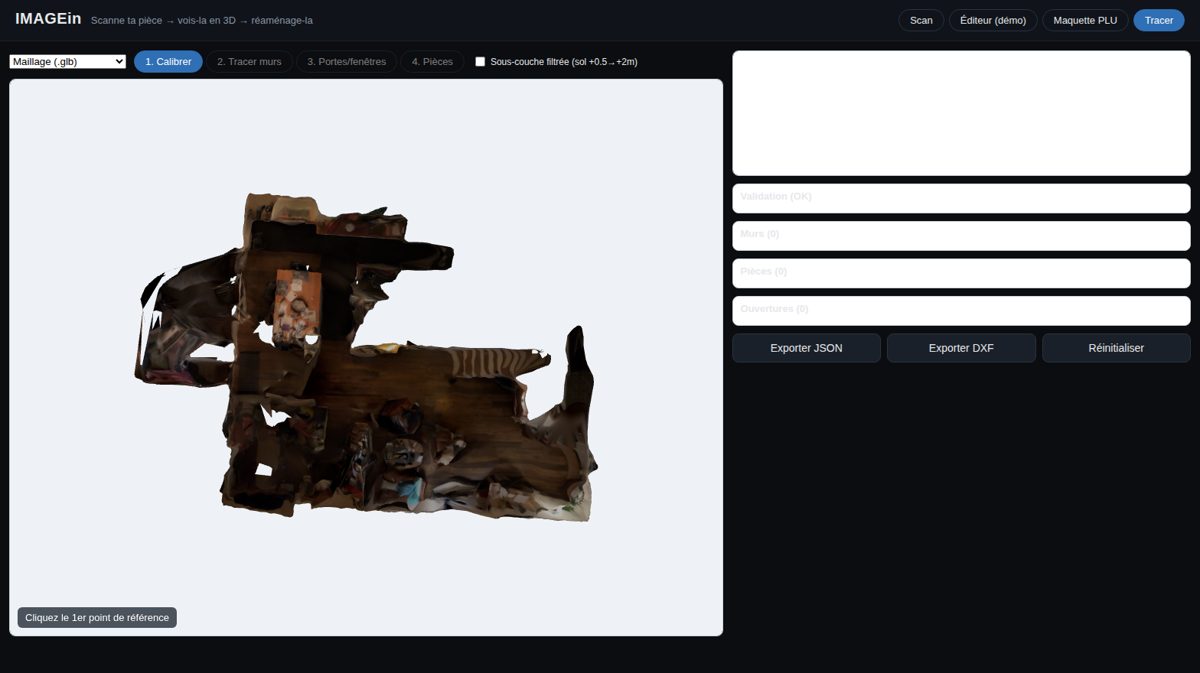Click the Réinitialiser button
The width and height of the screenshot is (1200, 673).
coord(1116,348)
